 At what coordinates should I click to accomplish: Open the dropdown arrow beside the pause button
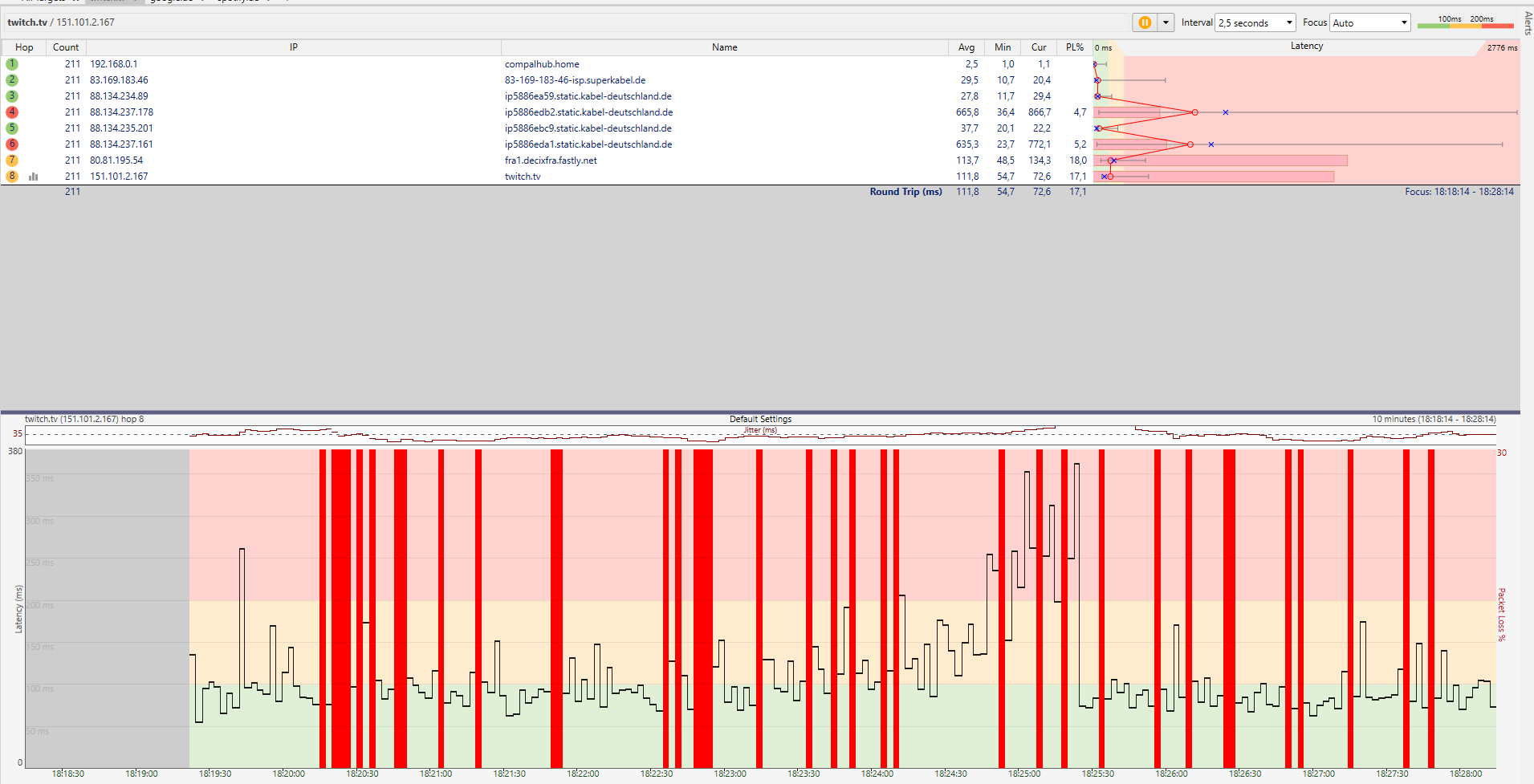click(x=1166, y=22)
